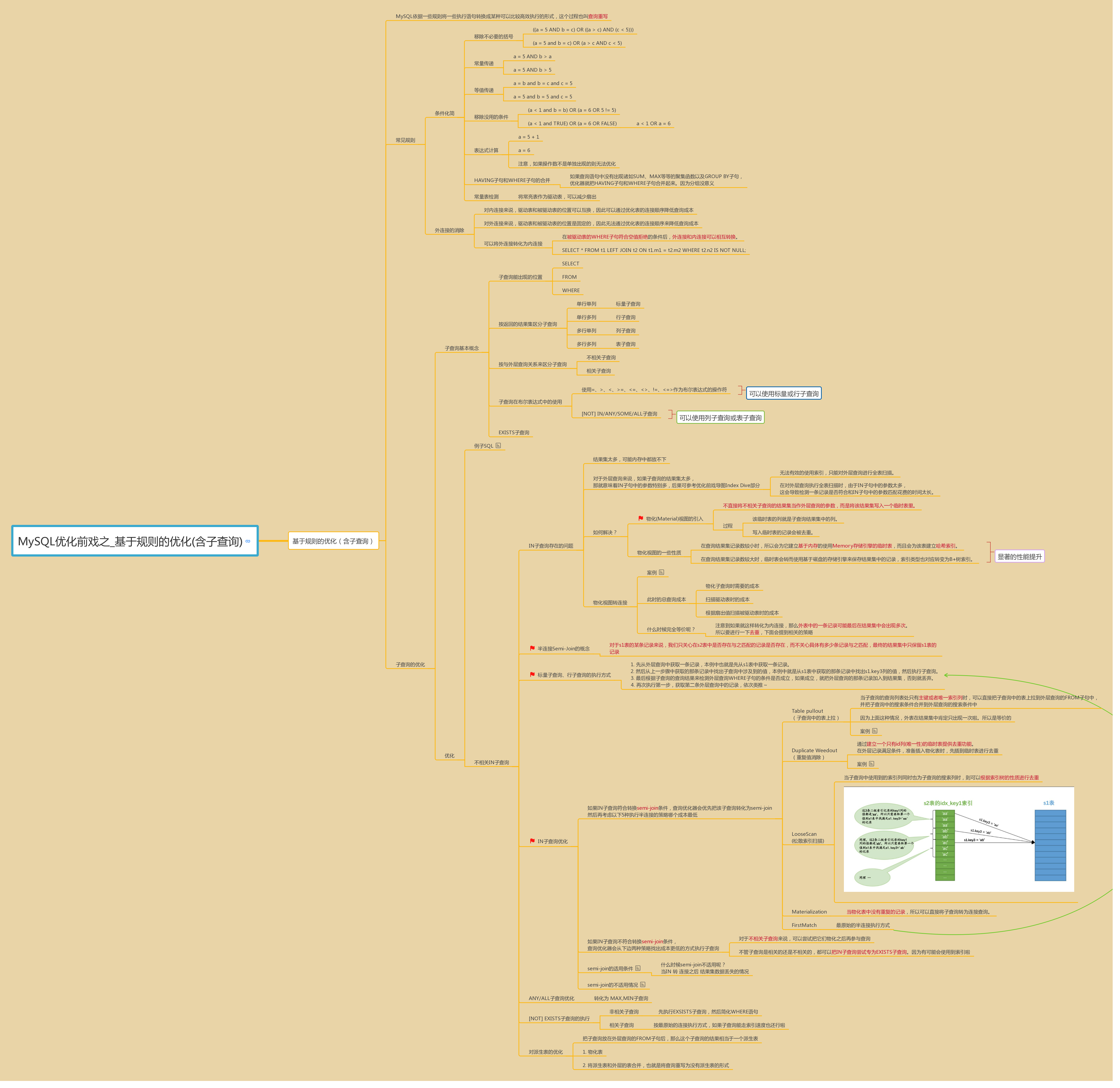Screen dimensions: 1120x1088
Task: Select the 子查询在布尔表达式中的使用 node
Action: click(x=534, y=404)
